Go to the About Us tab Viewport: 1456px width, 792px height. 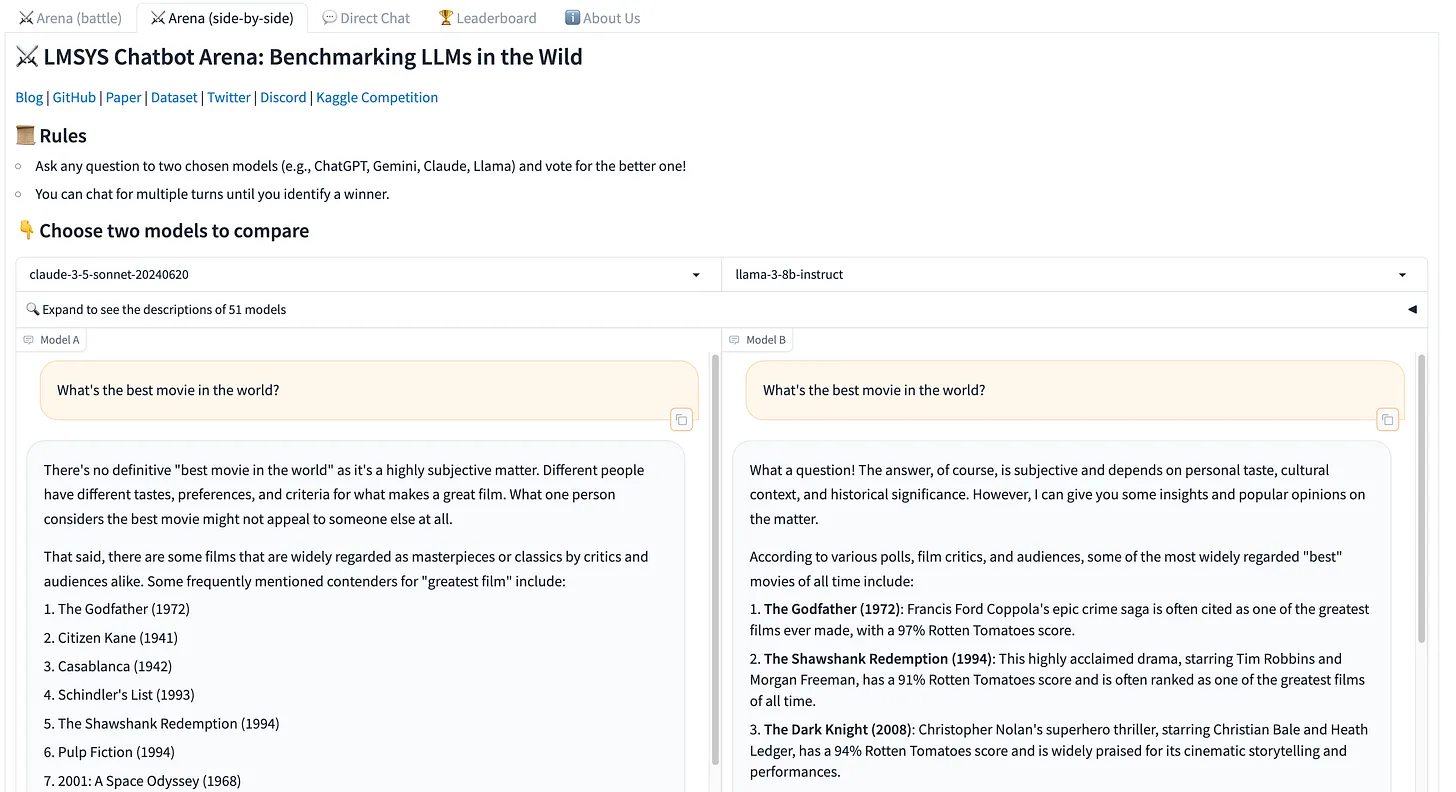pyautogui.click(x=602, y=18)
